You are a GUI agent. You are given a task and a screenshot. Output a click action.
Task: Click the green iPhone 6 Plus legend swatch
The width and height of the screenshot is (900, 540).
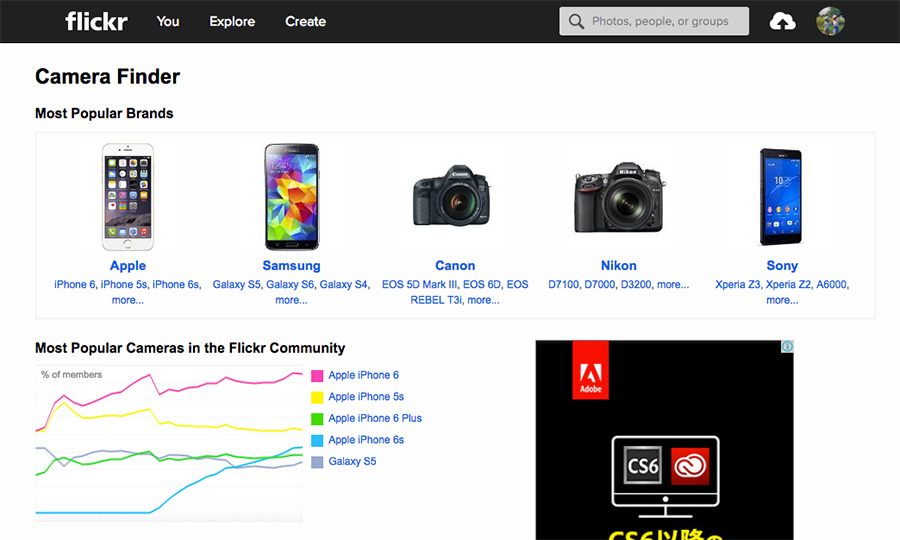pyautogui.click(x=317, y=419)
